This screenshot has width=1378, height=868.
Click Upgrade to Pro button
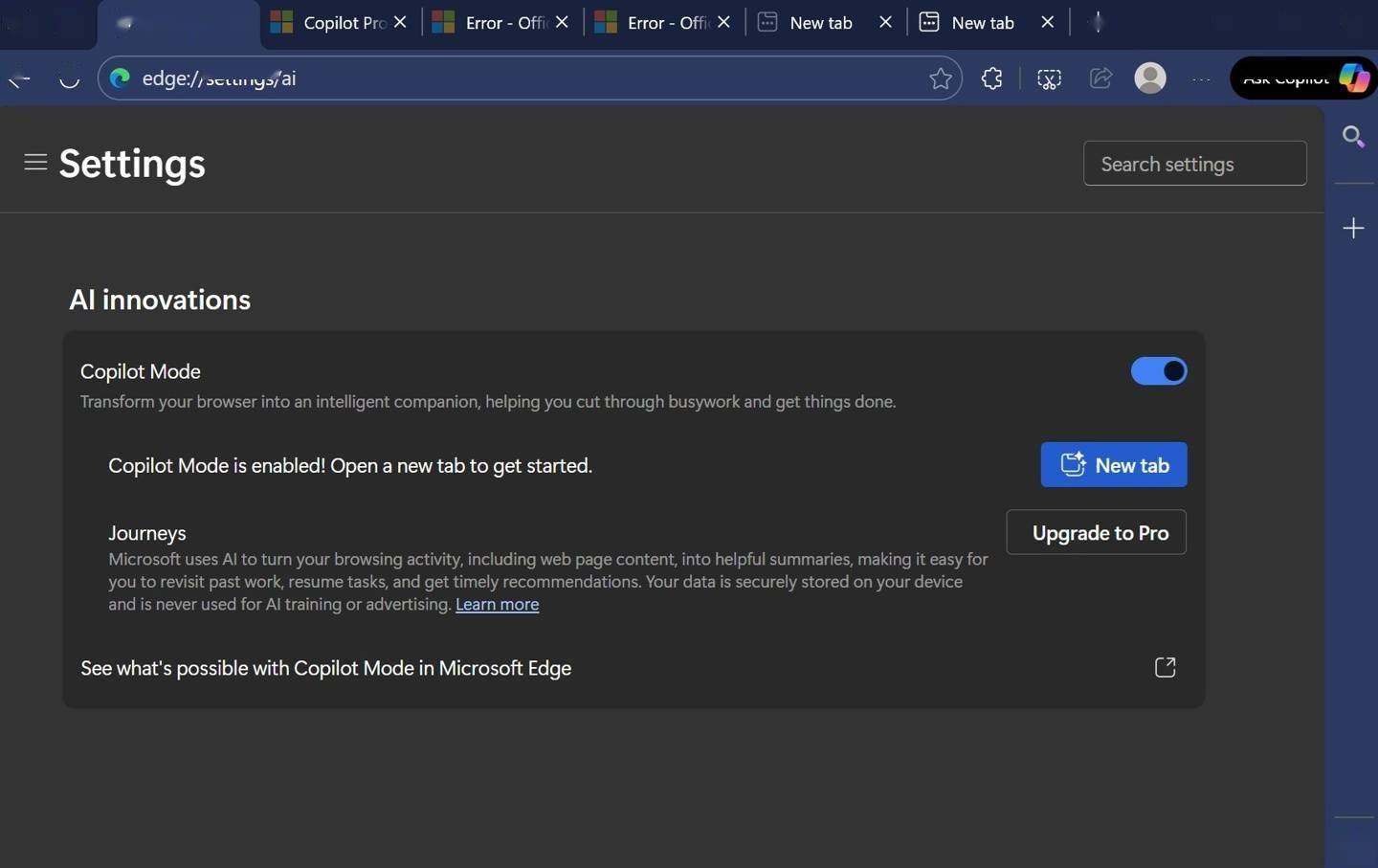click(x=1097, y=532)
